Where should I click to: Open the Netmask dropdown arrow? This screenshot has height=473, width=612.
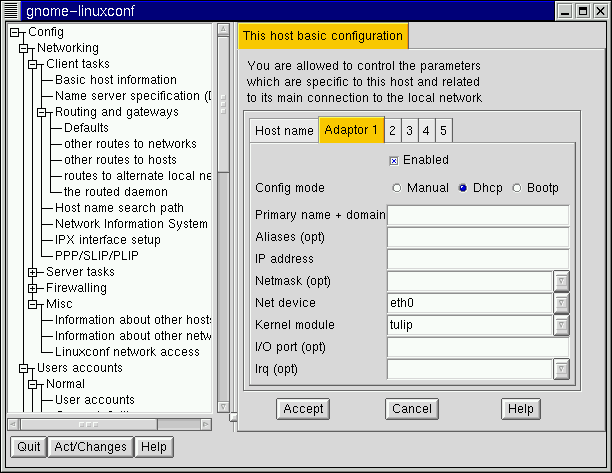pyautogui.click(x=561, y=281)
